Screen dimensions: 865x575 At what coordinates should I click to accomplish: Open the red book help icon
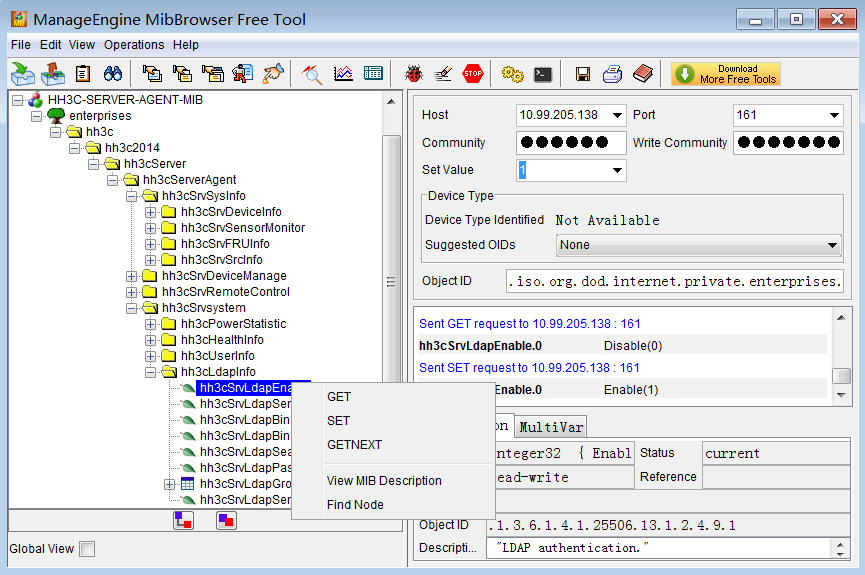click(643, 73)
